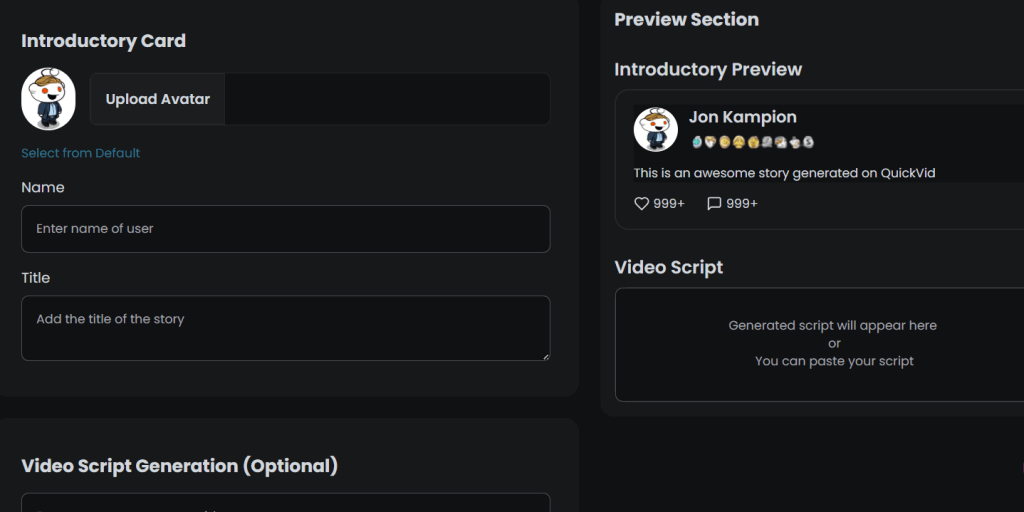
Task: Click the preview avatar beside Jon Kampion
Action: 656,130
